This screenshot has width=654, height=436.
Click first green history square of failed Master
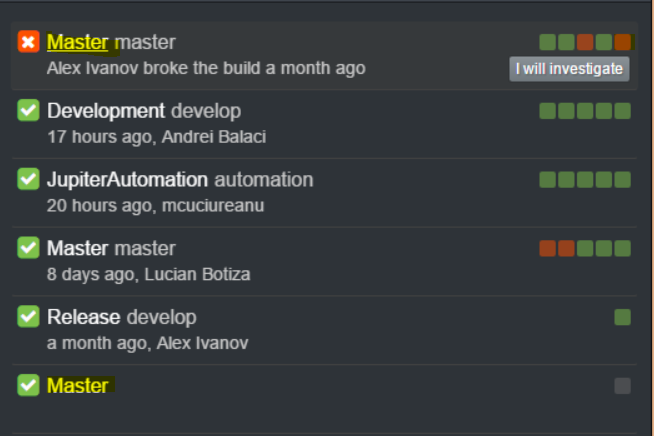tap(547, 42)
